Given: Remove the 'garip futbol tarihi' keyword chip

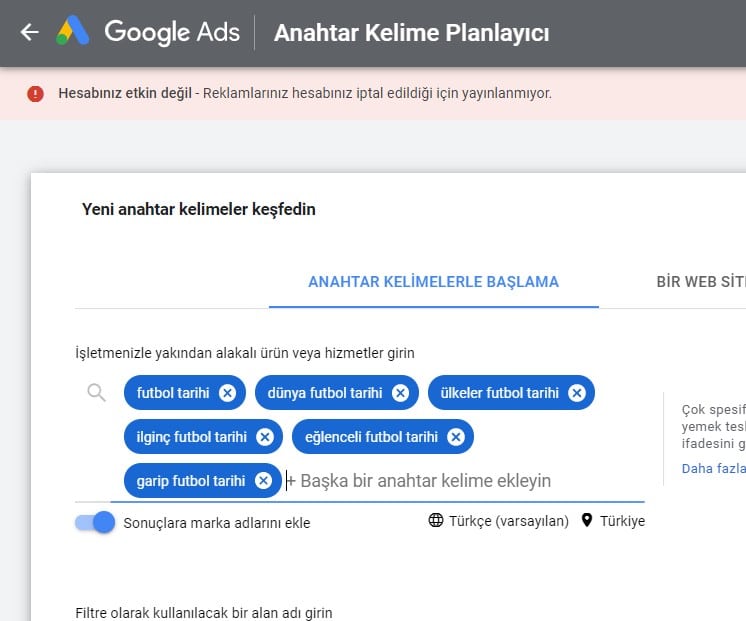Looking at the screenshot, I should pyautogui.click(x=263, y=481).
